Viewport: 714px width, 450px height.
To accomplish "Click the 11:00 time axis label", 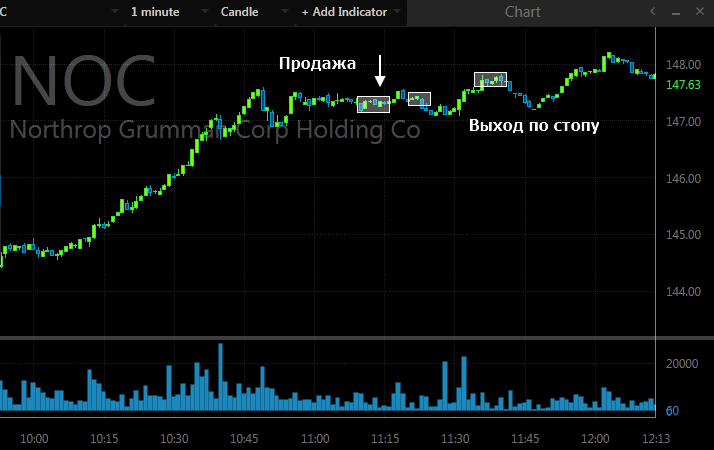I will [x=315, y=439].
